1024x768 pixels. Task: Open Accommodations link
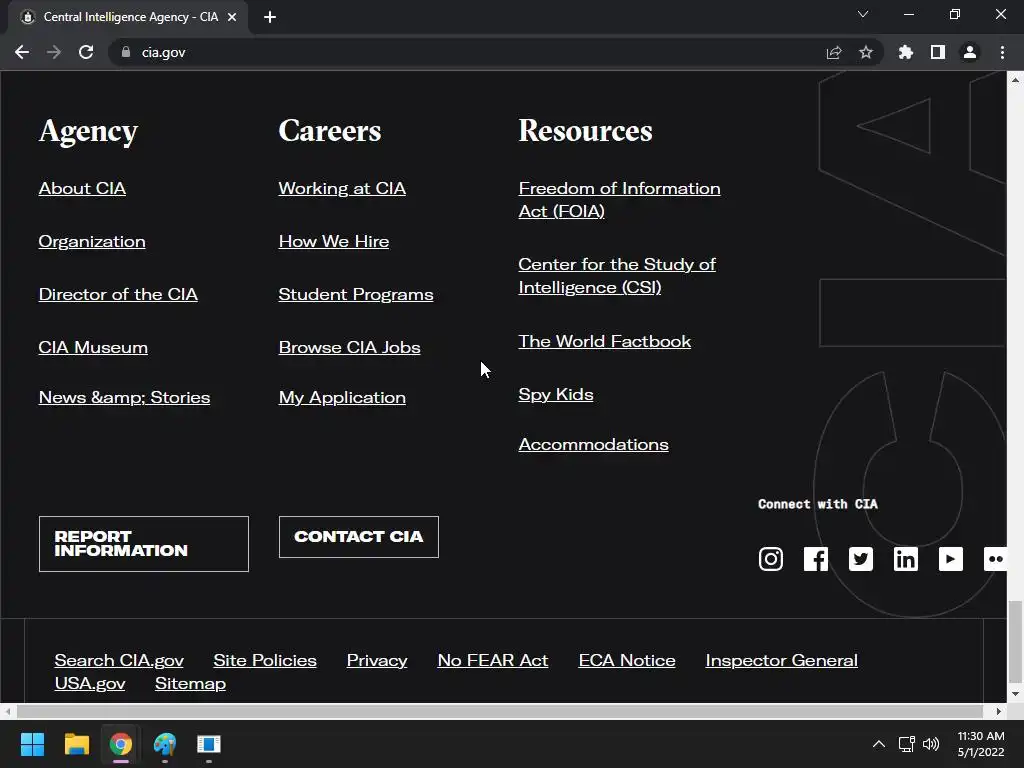(x=594, y=445)
